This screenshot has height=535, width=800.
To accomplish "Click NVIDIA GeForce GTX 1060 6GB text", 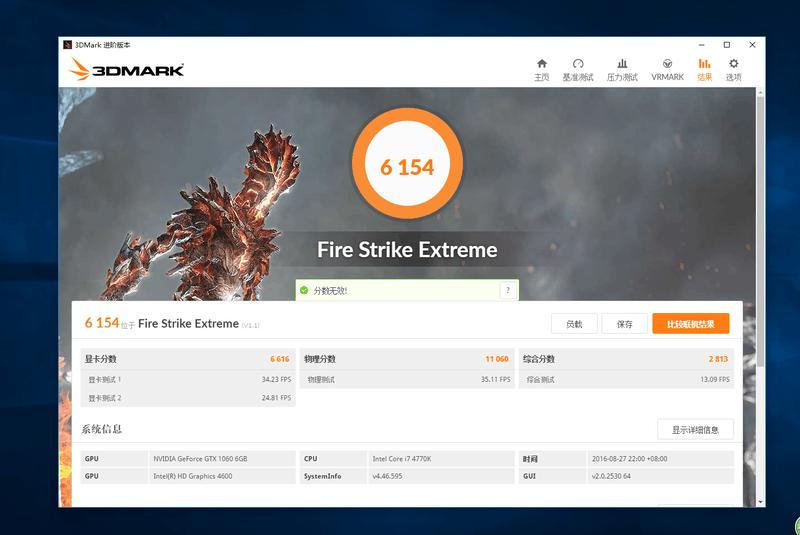I will tap(200, 458).
